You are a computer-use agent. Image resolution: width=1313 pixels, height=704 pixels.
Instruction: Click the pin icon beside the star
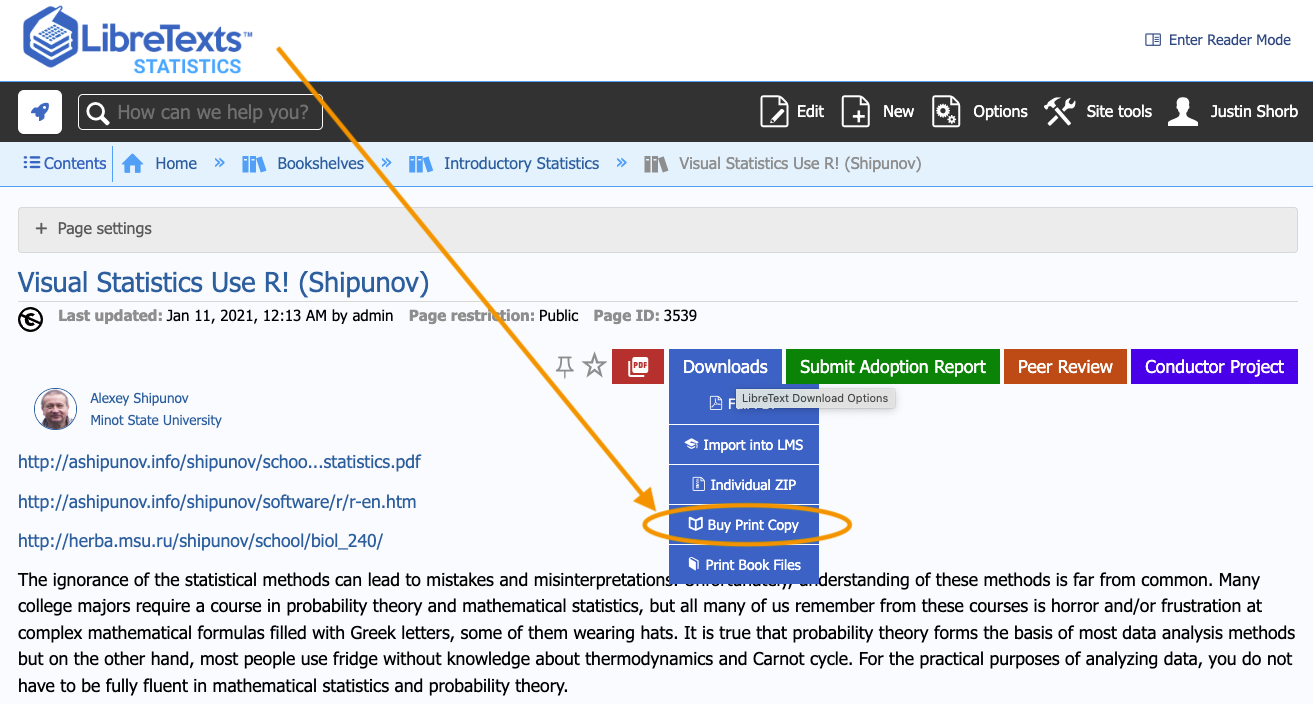coord(565,367)
